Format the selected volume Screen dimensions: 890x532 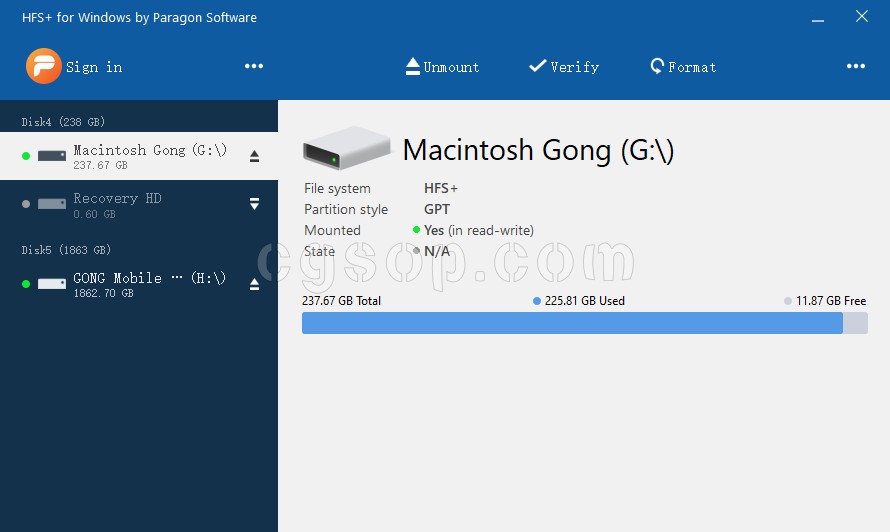coord(683,67)
